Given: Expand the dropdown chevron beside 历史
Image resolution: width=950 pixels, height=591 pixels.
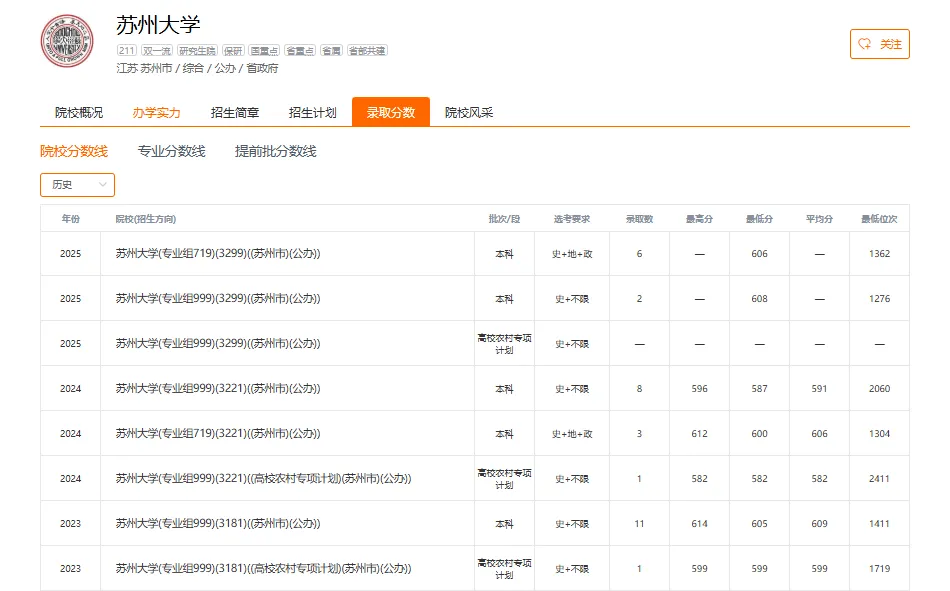Looking at the screenshot, I should [102, 185].
